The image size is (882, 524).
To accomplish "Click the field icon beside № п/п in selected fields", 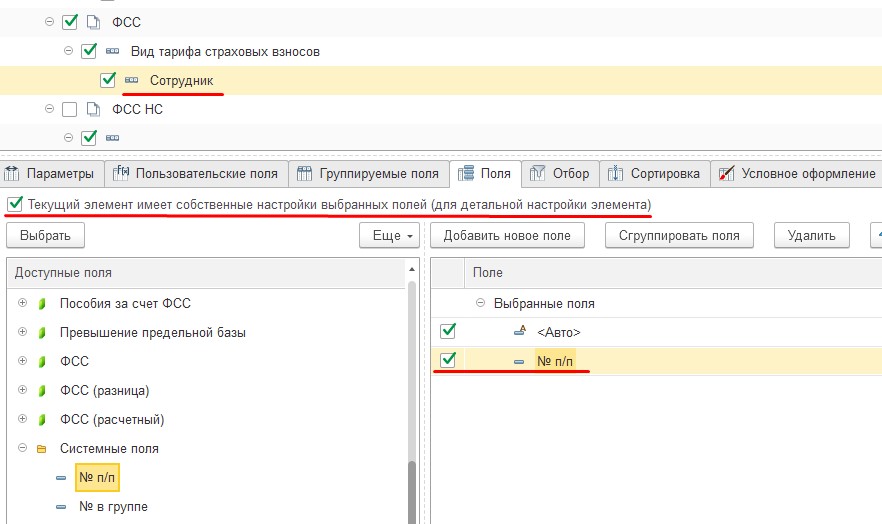I will click(519, 362).
